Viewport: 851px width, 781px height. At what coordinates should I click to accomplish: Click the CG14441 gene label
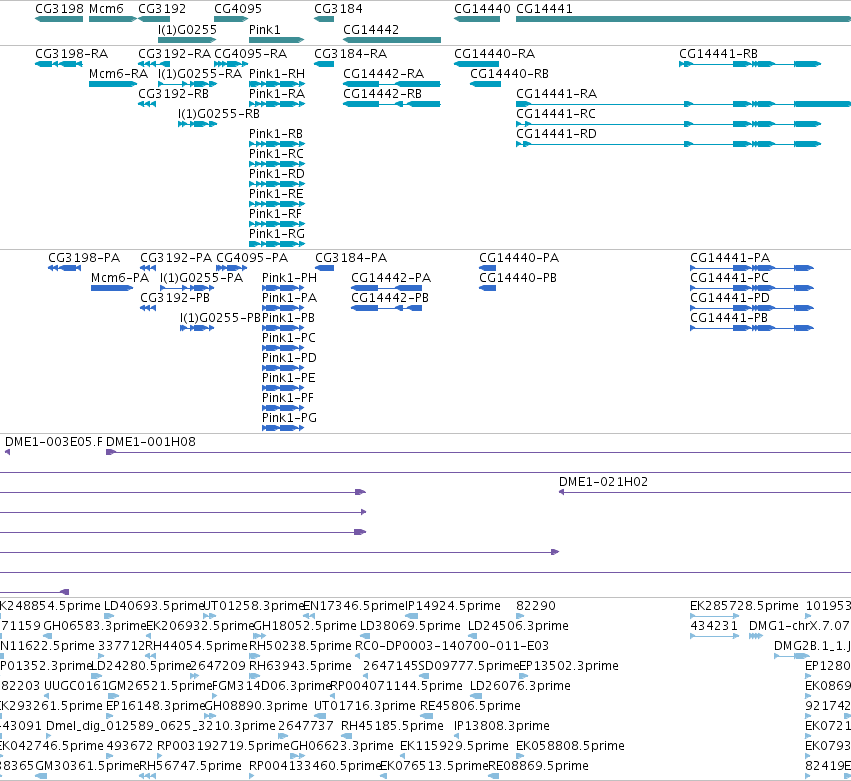click(544, 9)
